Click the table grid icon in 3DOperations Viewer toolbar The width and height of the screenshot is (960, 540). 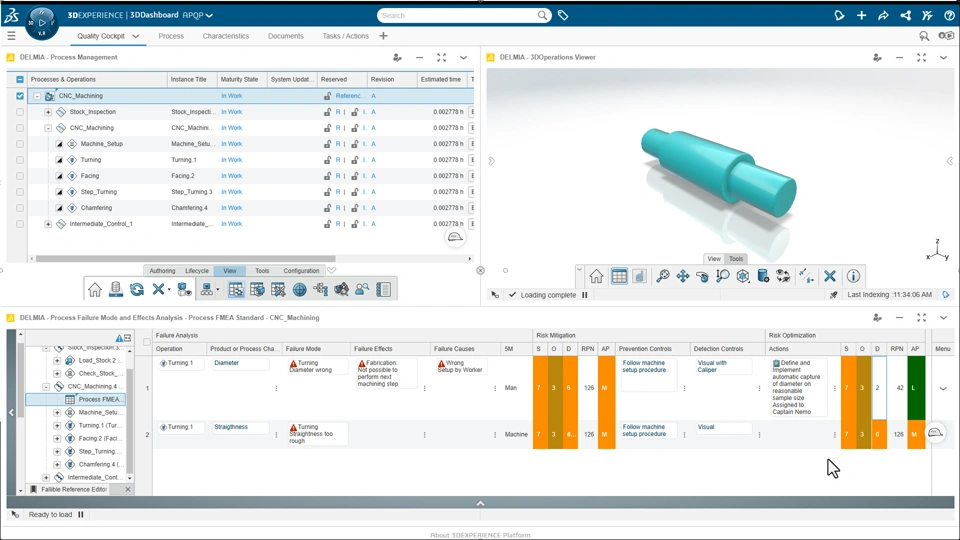(619, 276)
